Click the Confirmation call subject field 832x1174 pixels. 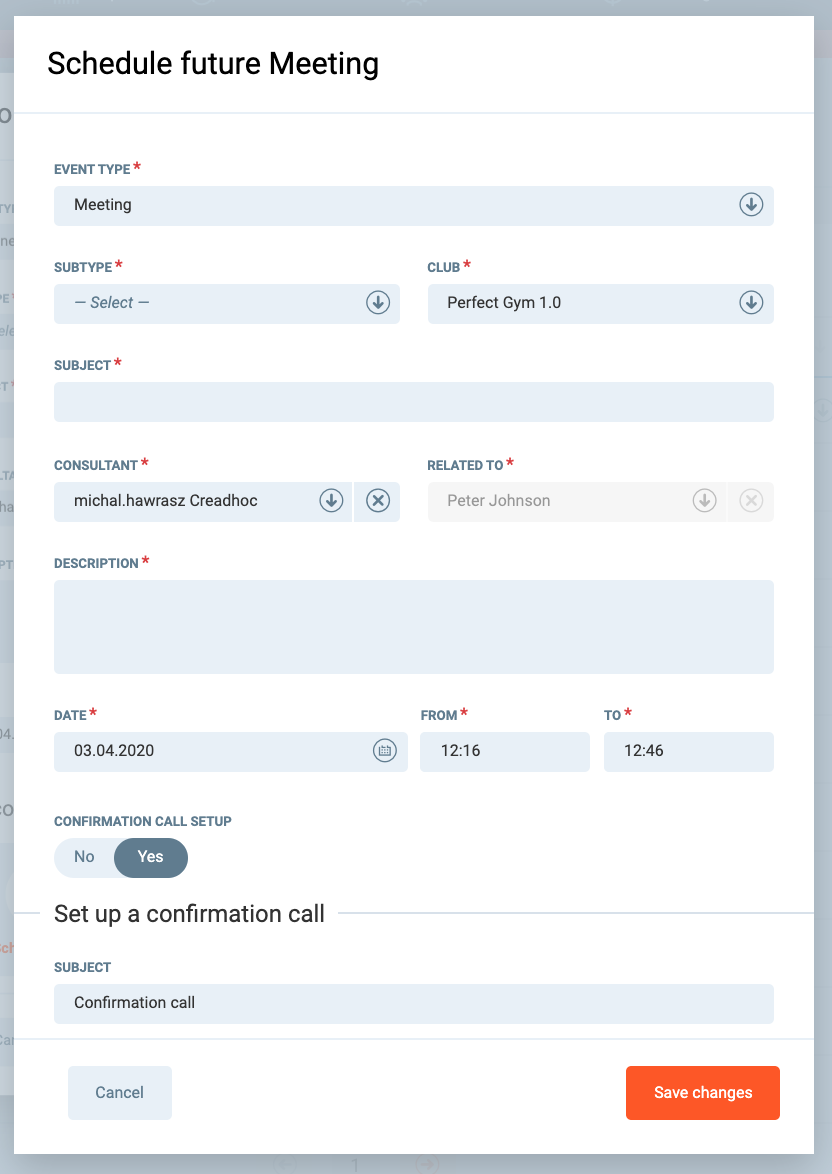(413, 1003)
